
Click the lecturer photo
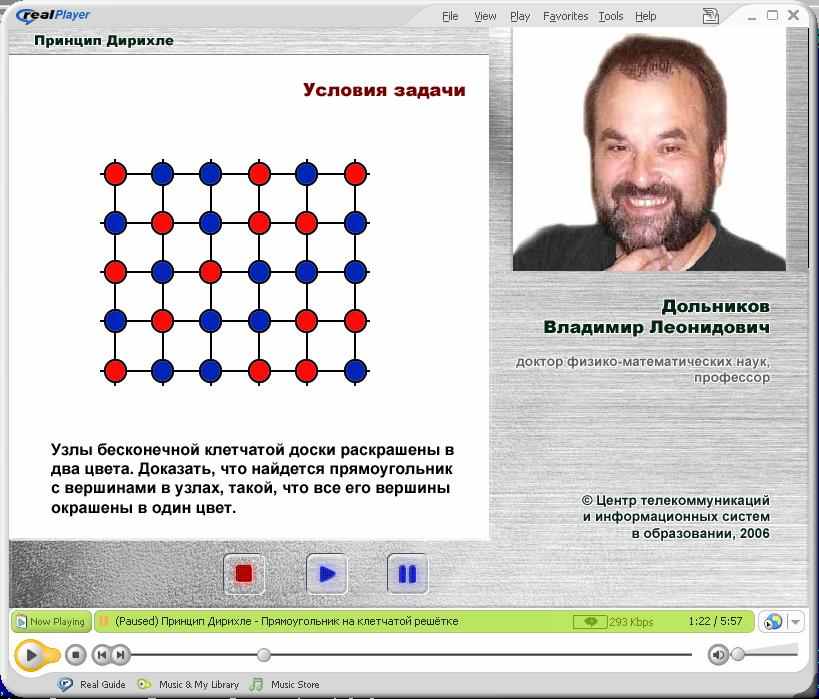[x=649, y=150]
